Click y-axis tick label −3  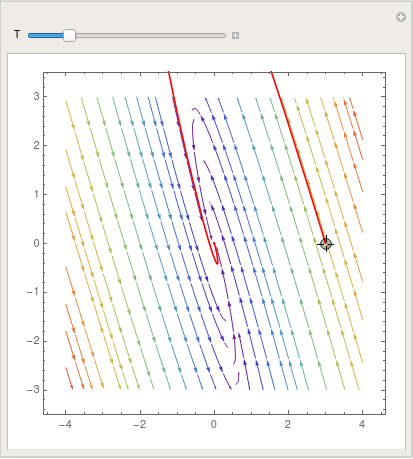tap(33, 390)
